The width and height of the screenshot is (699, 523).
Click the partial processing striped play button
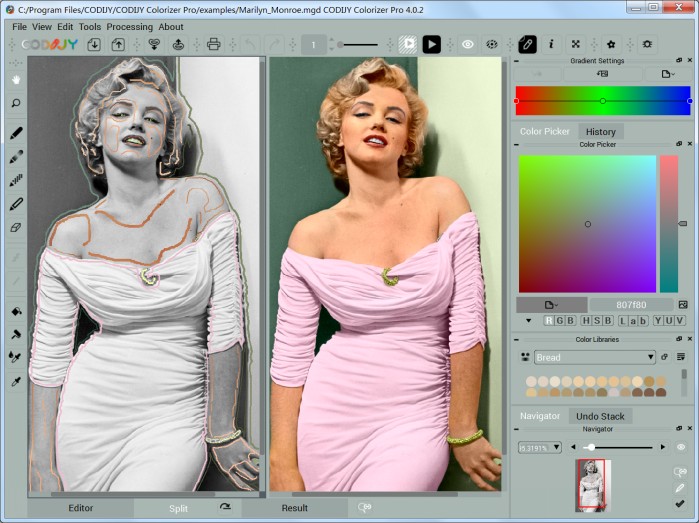coord(407,44)
